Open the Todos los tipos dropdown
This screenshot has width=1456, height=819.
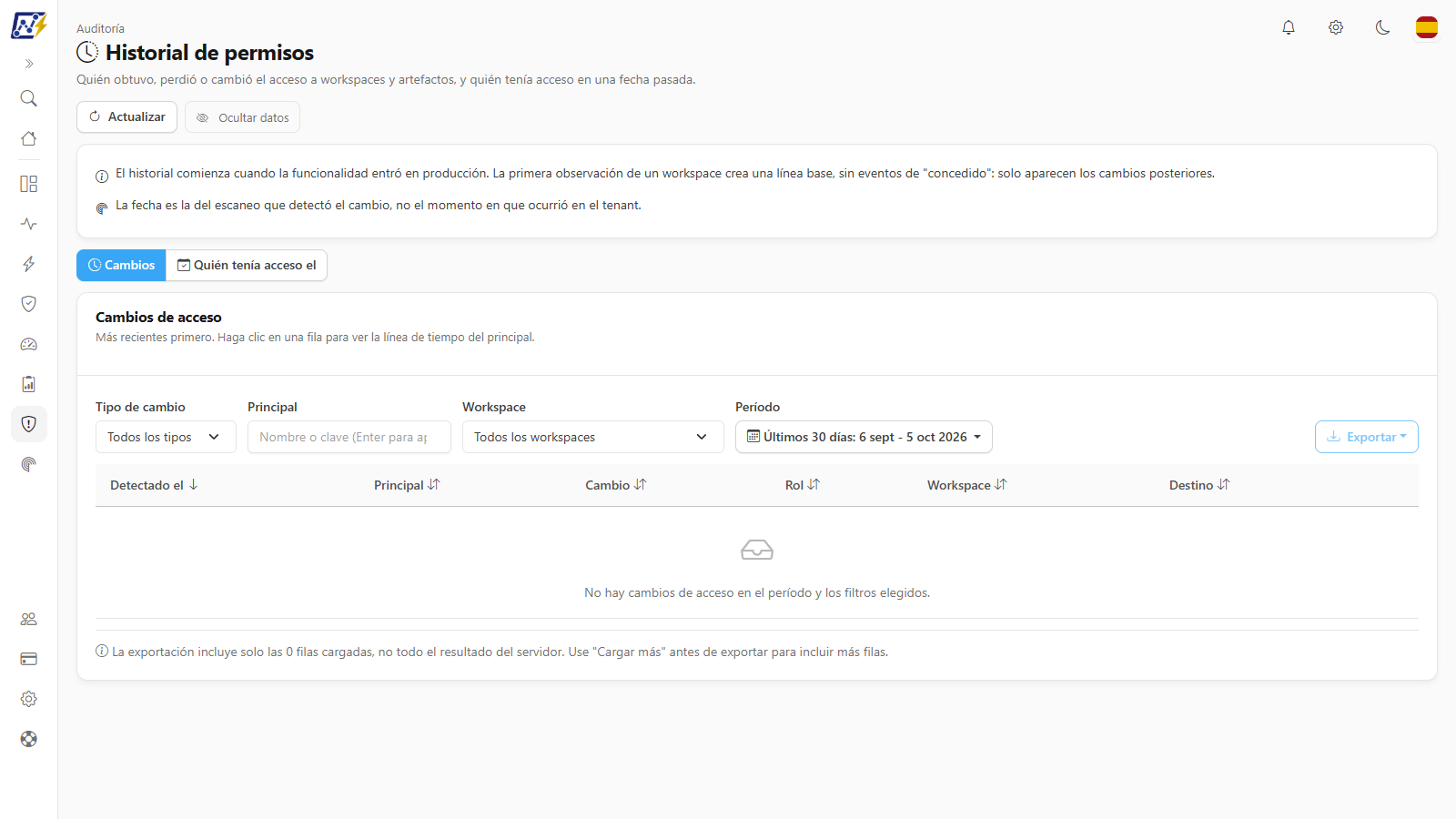[166, 437]
